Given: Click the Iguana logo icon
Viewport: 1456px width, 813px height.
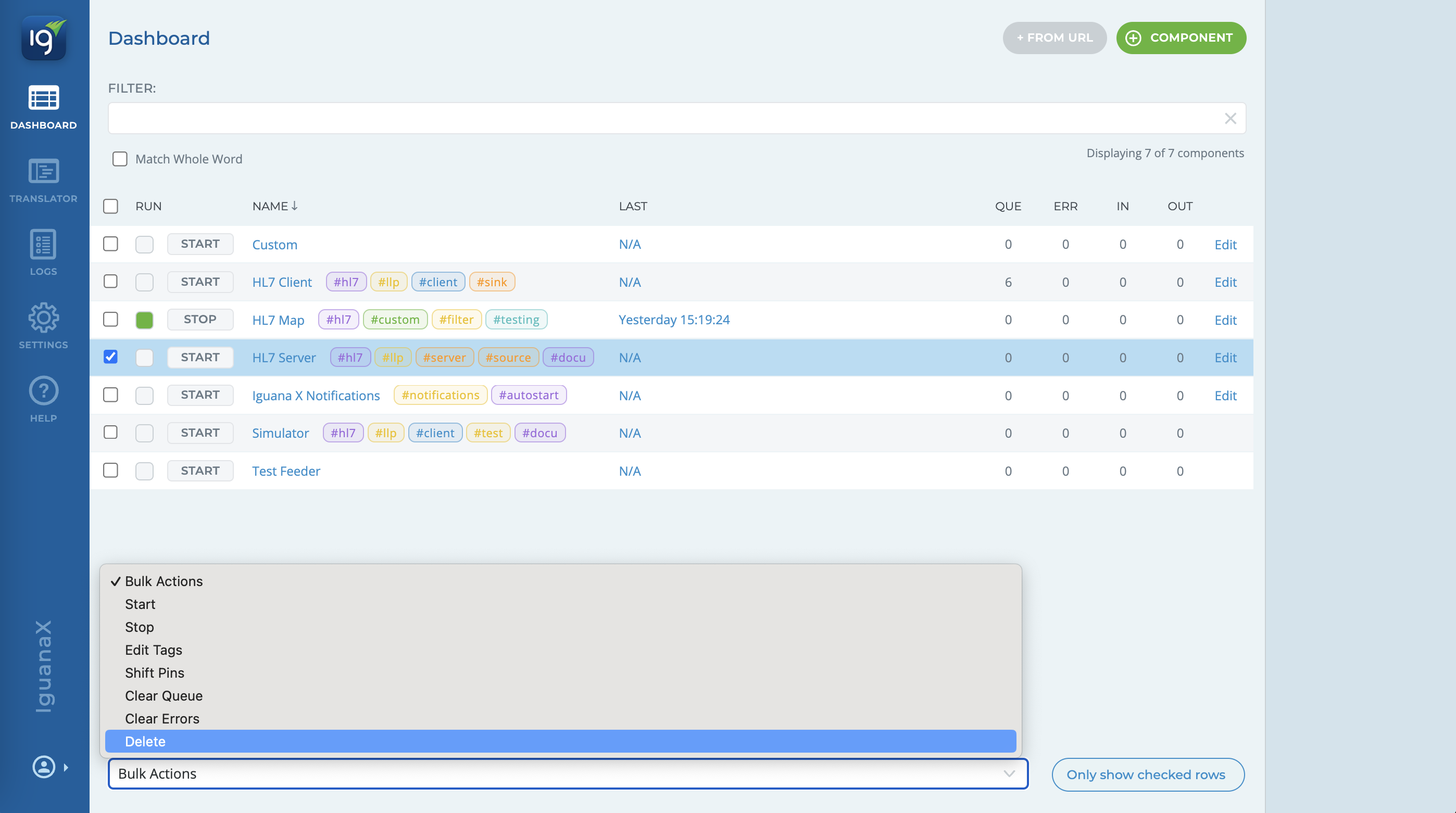Looking at the screenshot, I should click(x=44, y=38).
